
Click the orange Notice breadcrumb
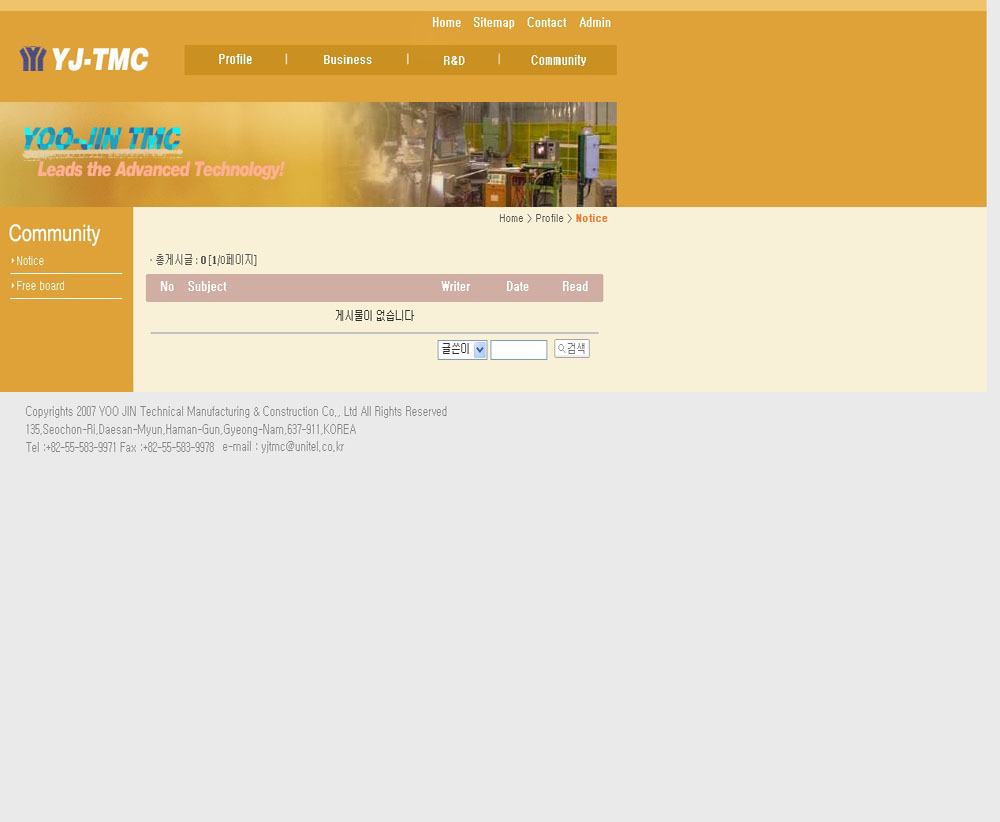591,219
